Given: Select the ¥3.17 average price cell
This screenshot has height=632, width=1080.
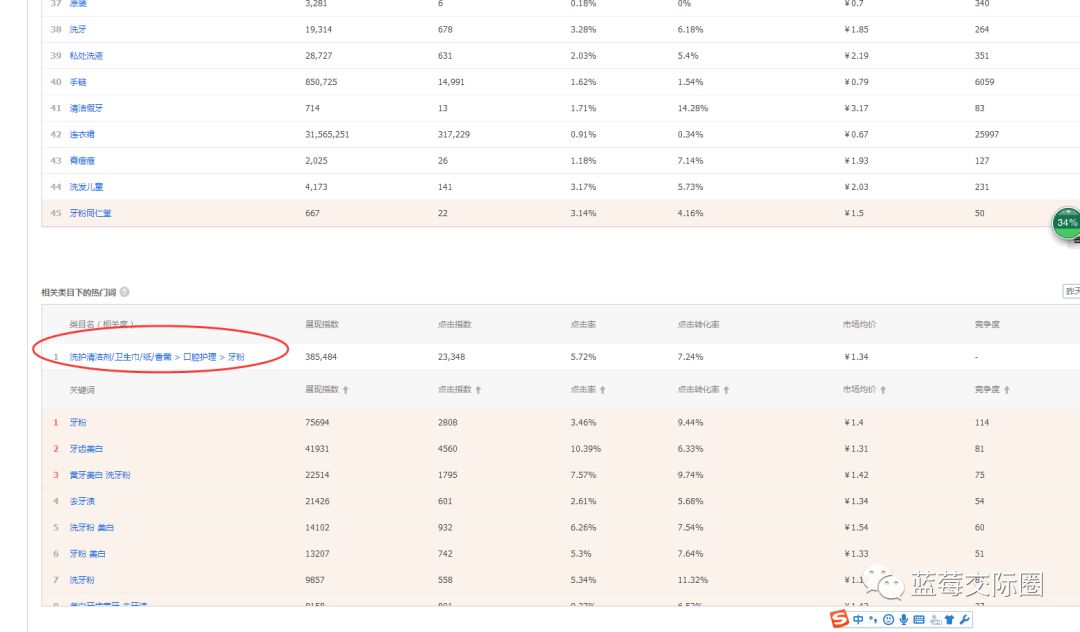Looking at the screenshot, I should pyautogui.click(x=856, y=108).
